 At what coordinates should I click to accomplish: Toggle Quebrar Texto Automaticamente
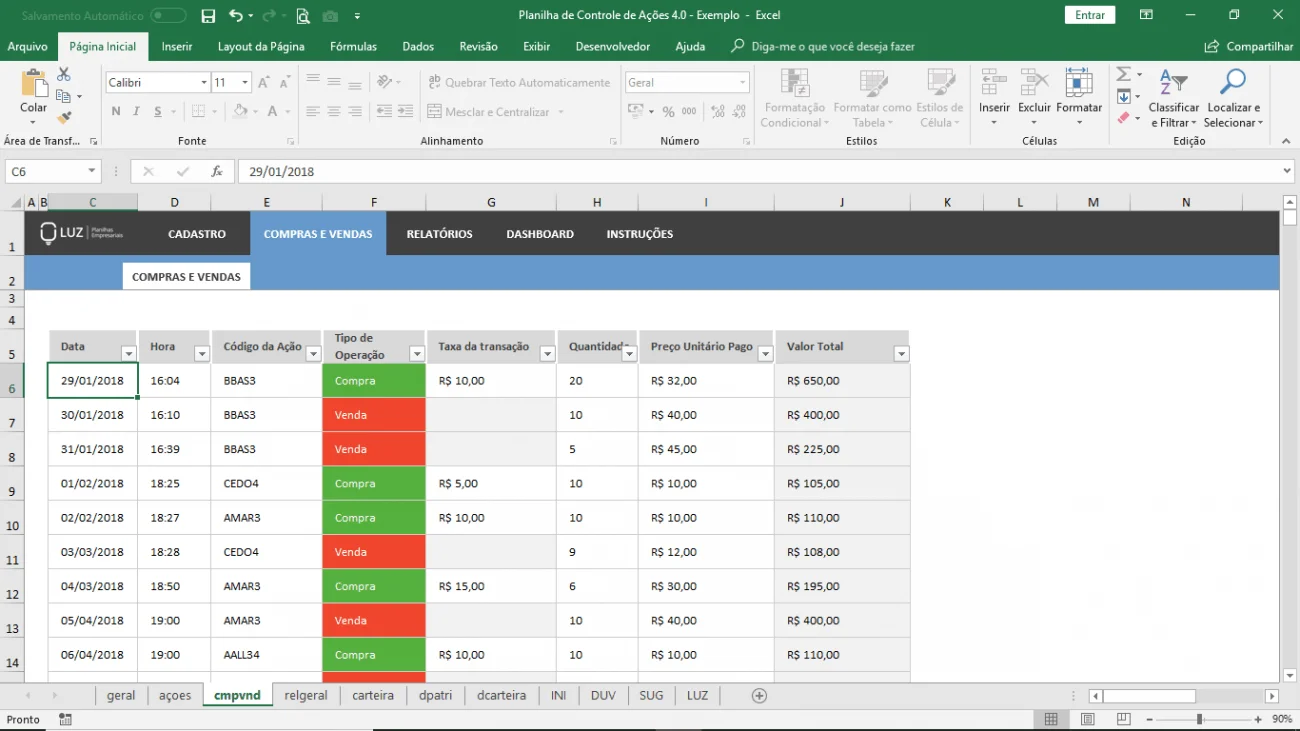tap(519, 83)
